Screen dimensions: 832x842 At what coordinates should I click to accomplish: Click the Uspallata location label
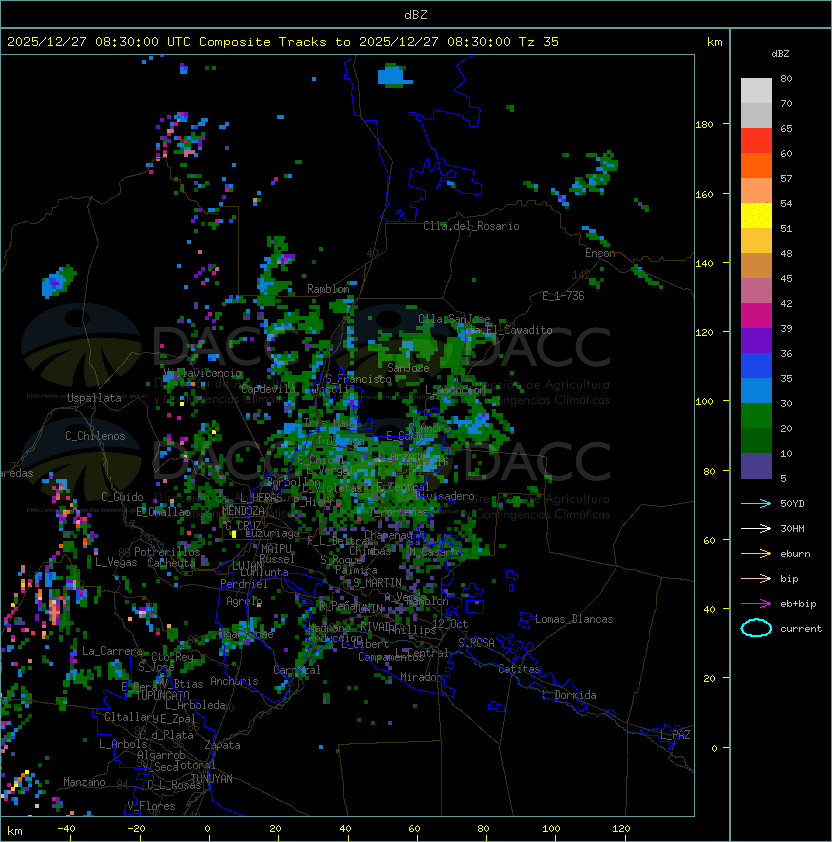(x=94, y=398)
